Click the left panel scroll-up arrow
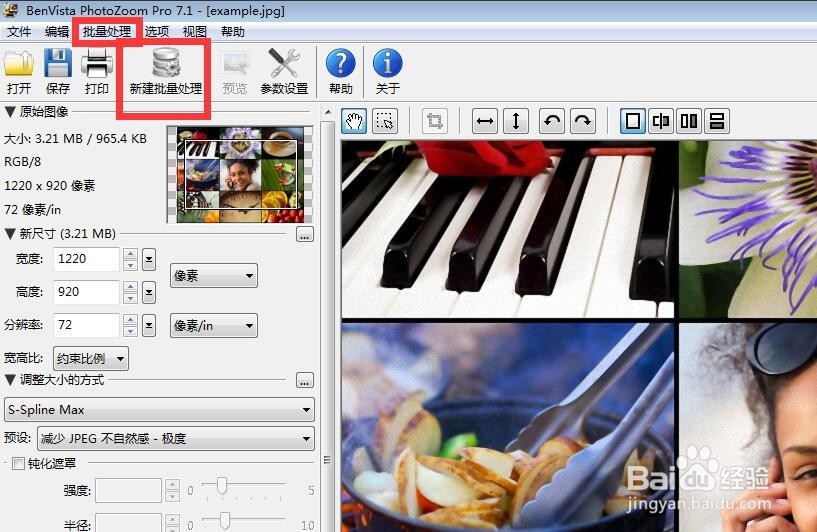This screenshot has width=817, height=532. (x=328, y=112)
